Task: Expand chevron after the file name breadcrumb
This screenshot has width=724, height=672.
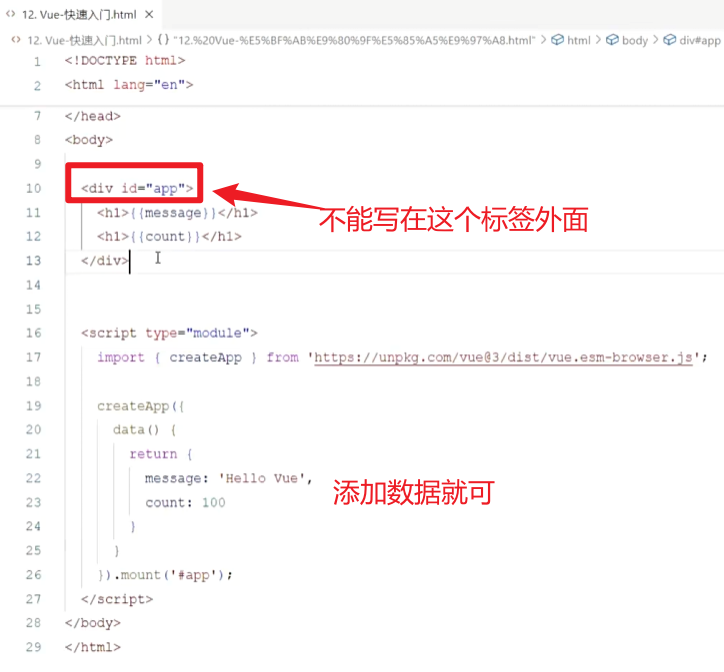Action: click(x=149, y=40)
